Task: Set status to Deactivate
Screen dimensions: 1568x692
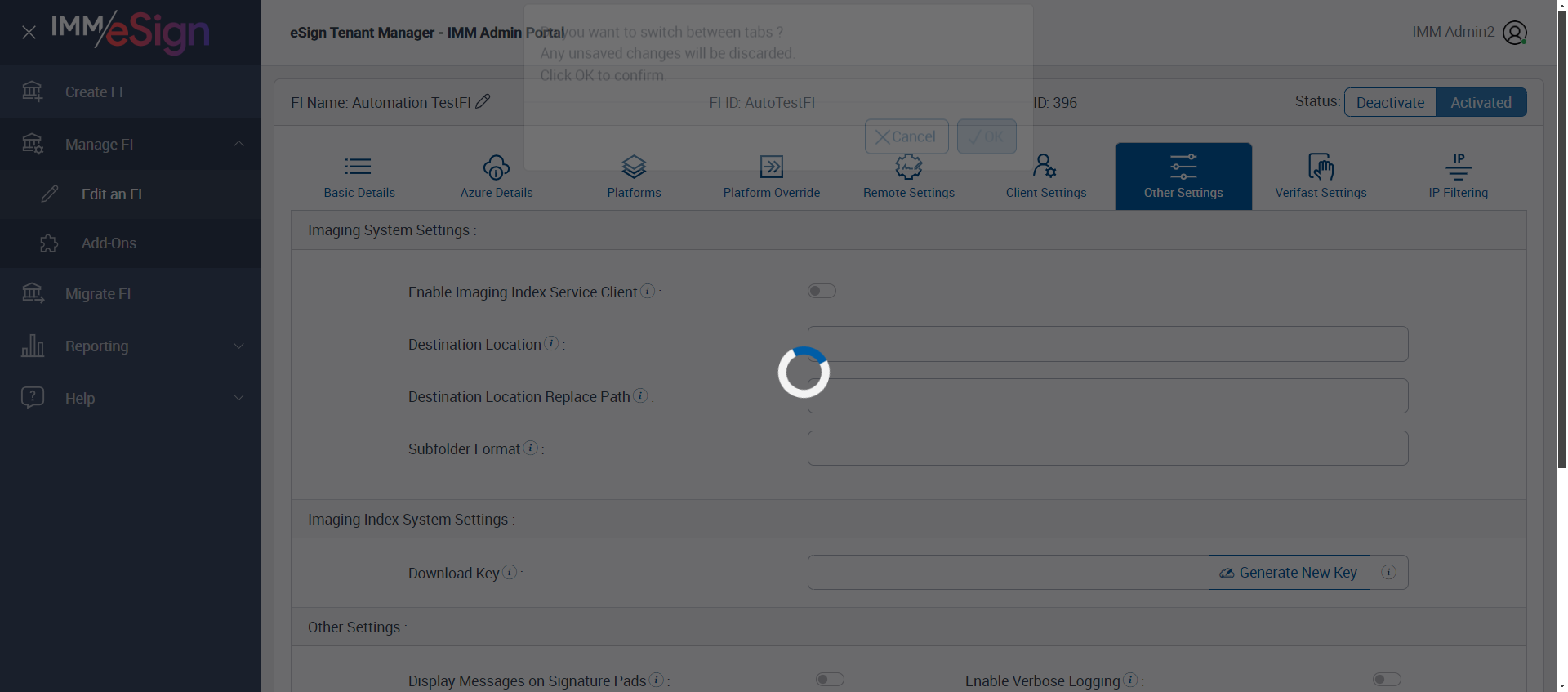Action: tap(1390, 102)
